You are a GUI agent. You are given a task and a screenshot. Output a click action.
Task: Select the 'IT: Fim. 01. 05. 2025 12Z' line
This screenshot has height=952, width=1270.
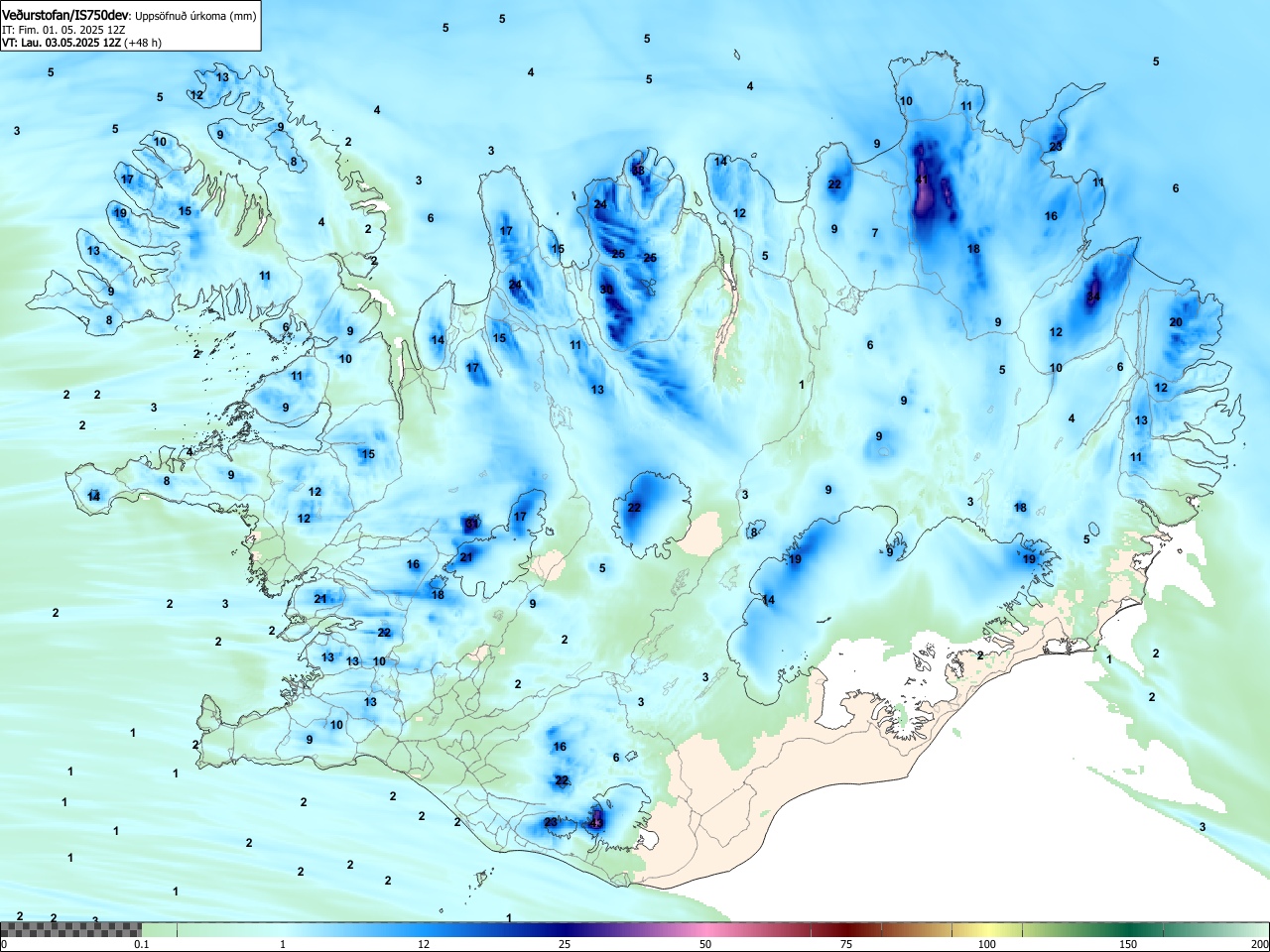tap(63, 30)
